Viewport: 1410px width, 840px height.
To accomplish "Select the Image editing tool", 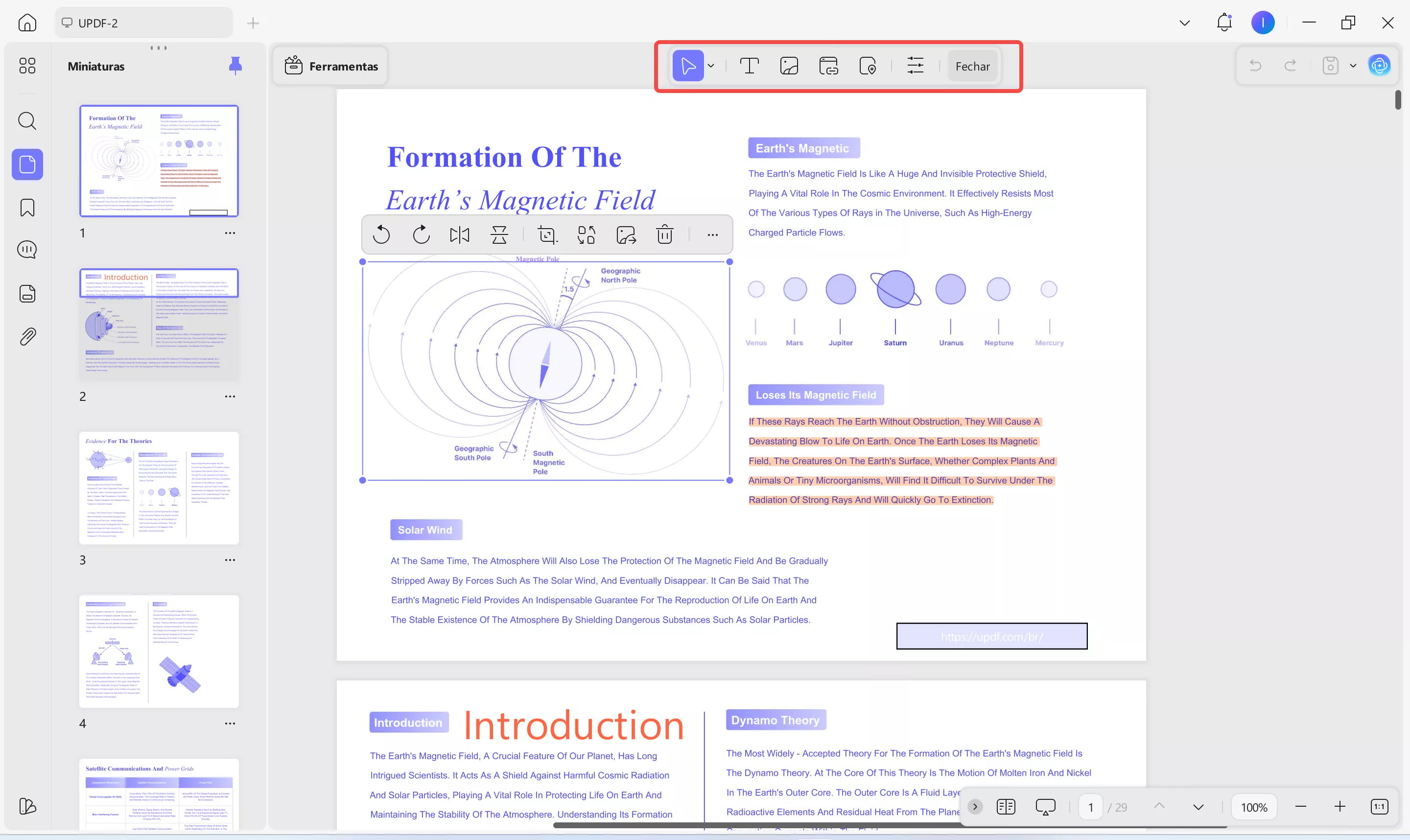I will click(x=789, y=65).
